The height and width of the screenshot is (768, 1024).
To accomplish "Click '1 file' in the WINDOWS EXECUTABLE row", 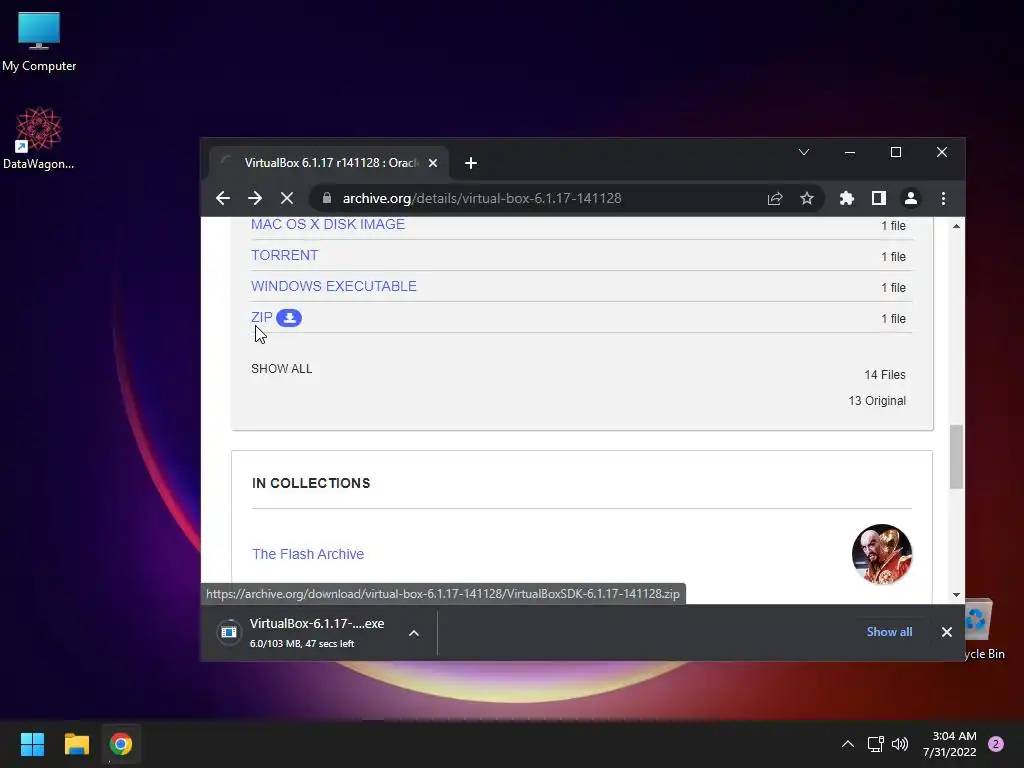I will click(893, 287).
